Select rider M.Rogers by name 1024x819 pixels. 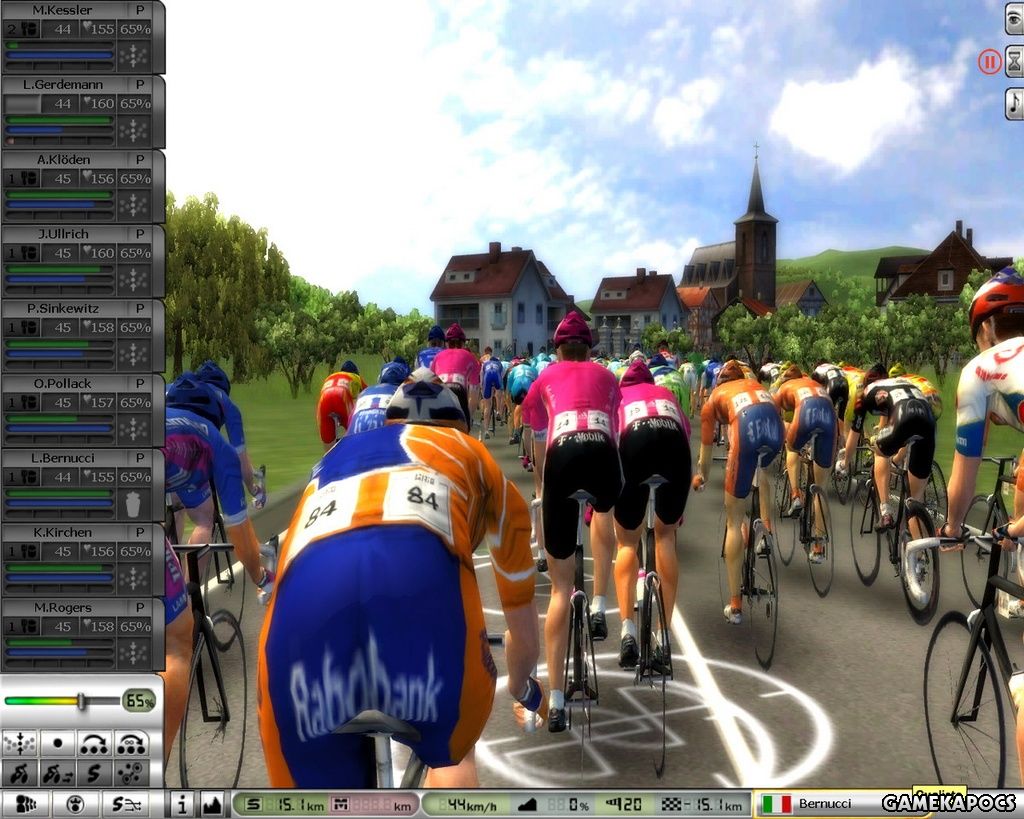pos(63,607)
